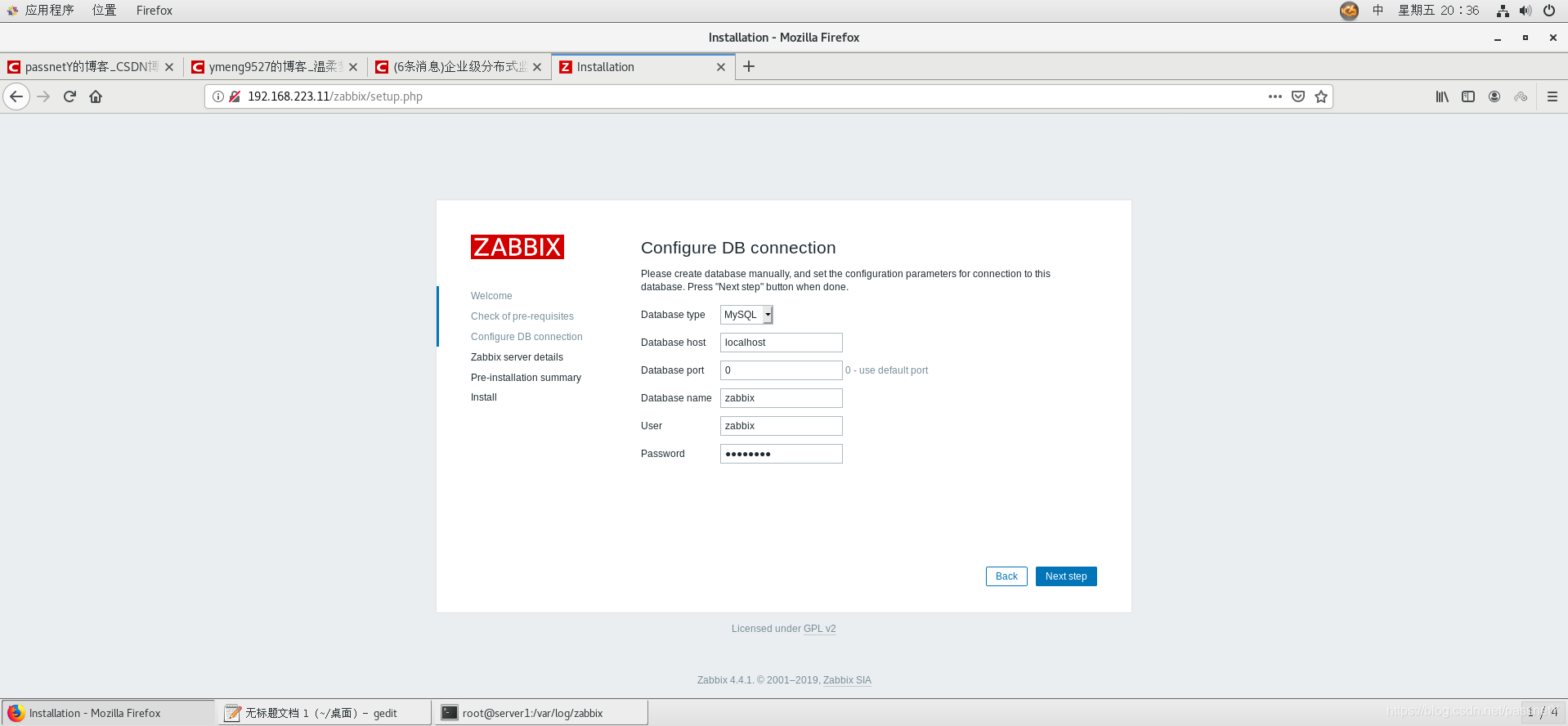Open the clock showing 星期五 20:36
The image size is (1568, 726).
coord(1438,11)
